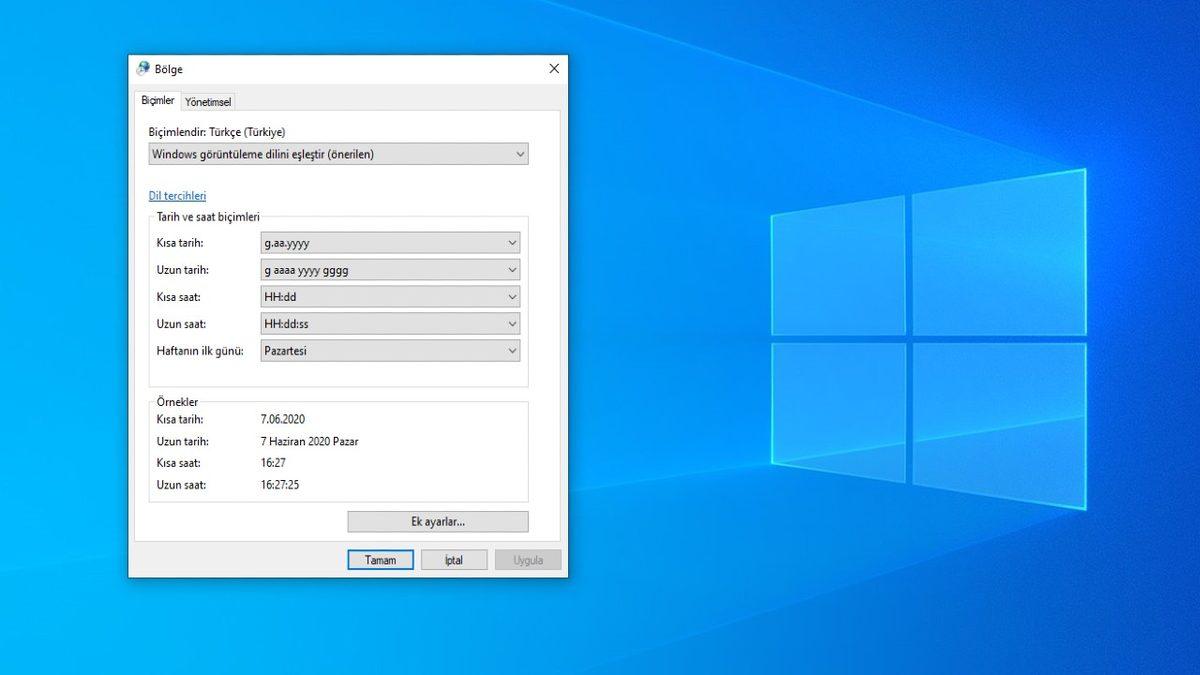The image size is (1200, 675).
Task: Click the globe icon in the title bar
Action: 142,69
